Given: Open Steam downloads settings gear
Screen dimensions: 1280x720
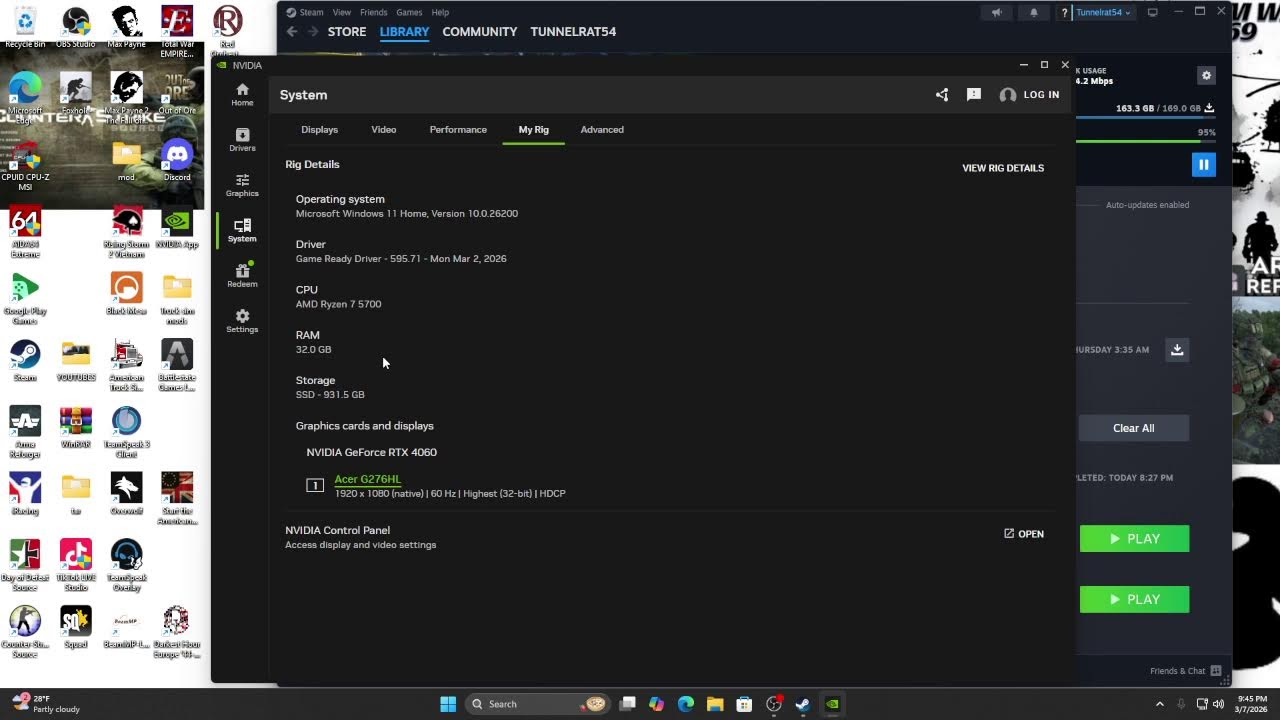Looking at the screenshot, I should (x=1206, y=76).
